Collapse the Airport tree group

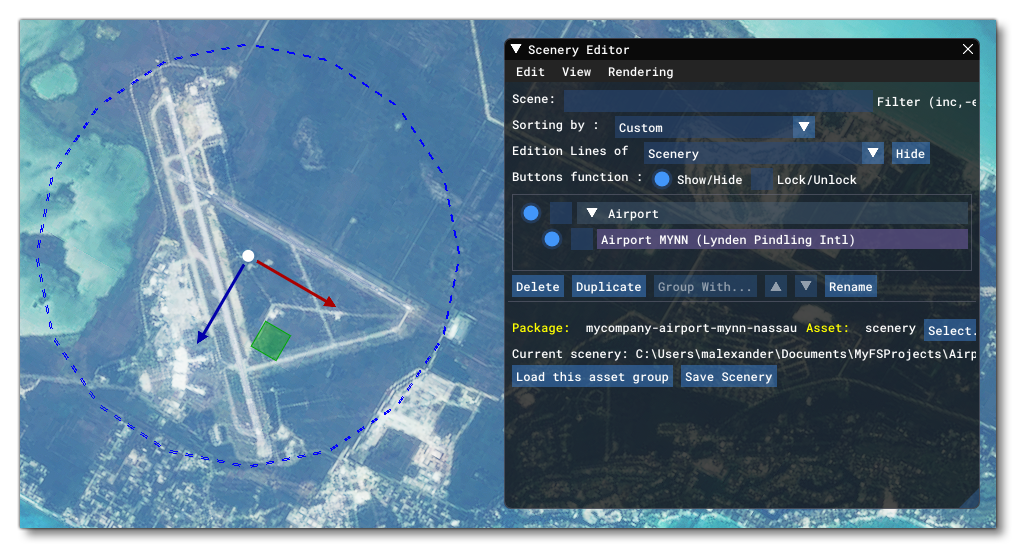591,212
